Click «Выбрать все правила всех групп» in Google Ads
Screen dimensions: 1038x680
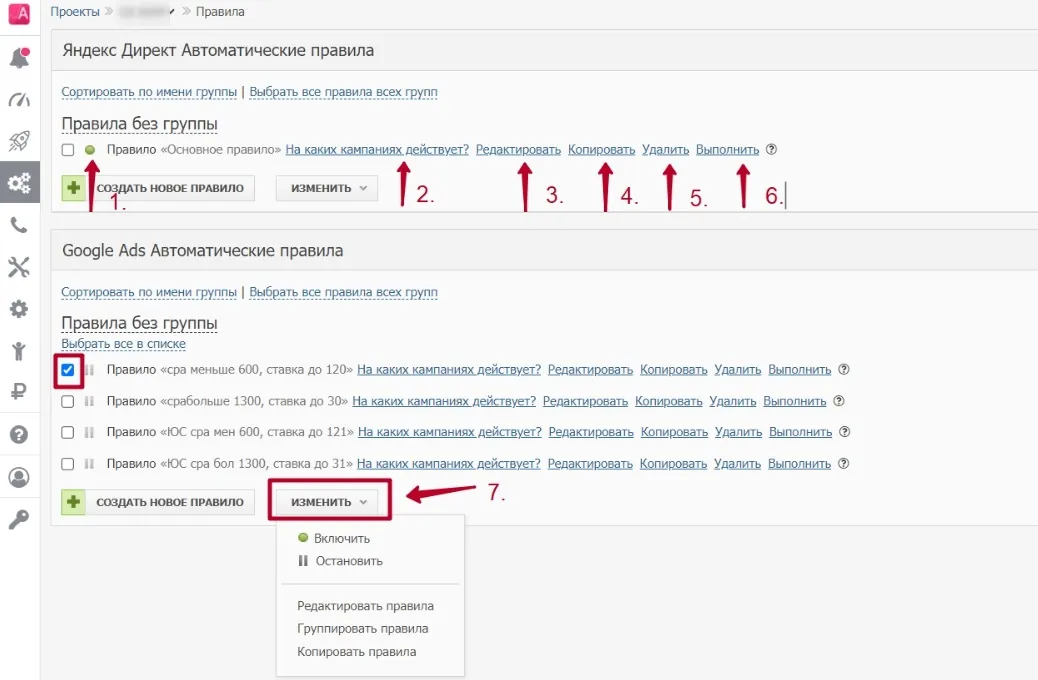tap(344, 292)
